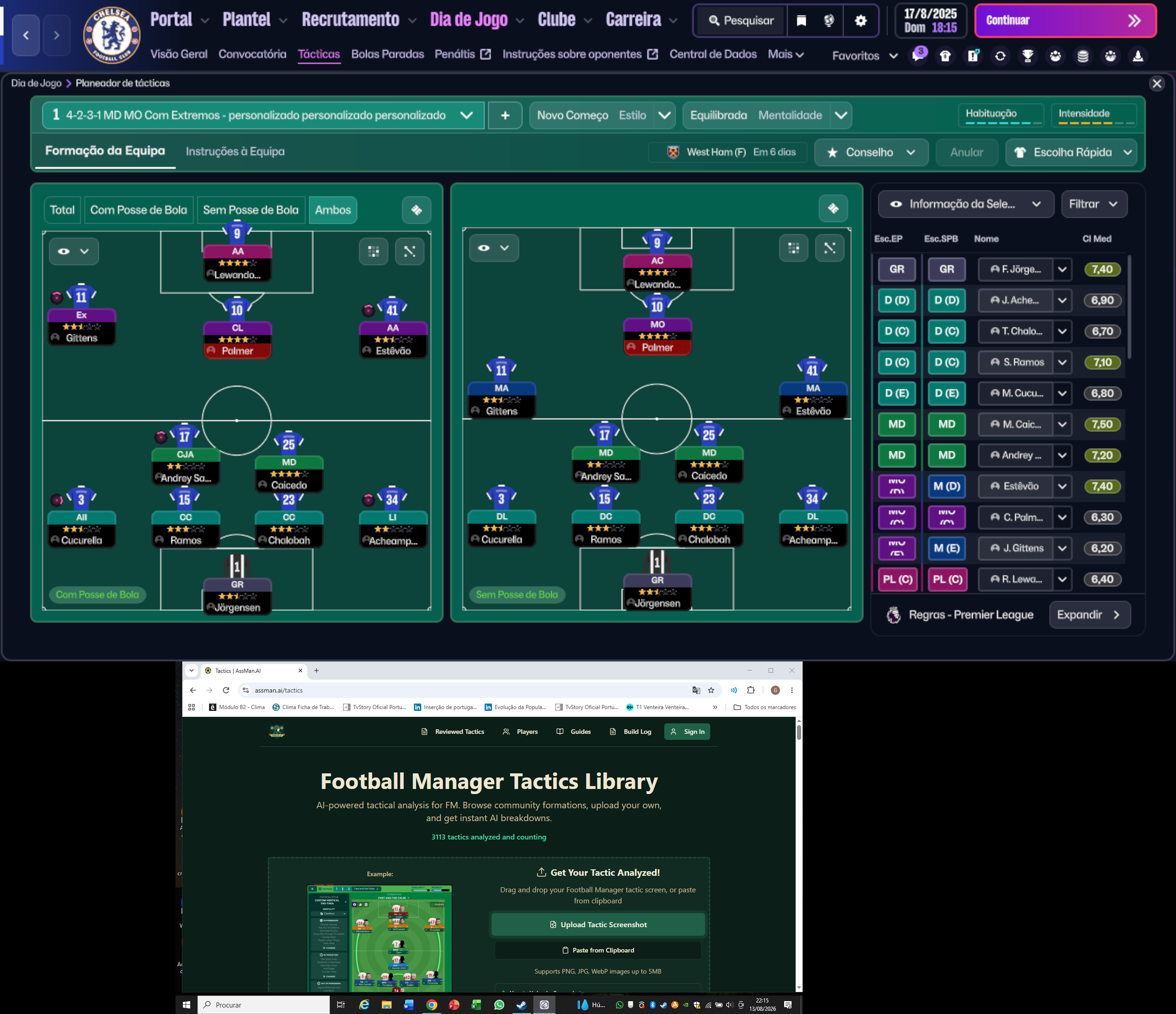Open the dropdown arrow next to Estêvão in the list
This screenshot has height=1014, width=1176.
pos(1062,486)
